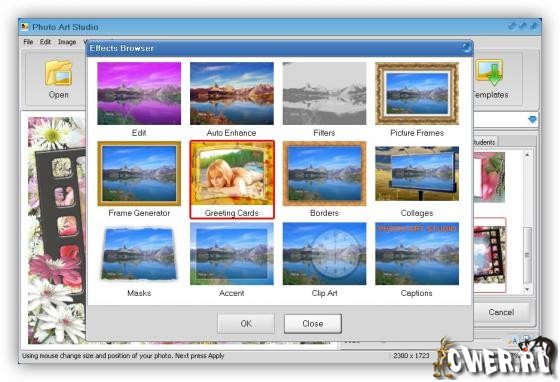Viewport: 560px width, 382px height.
Task: Select the pink flower template thumbnail
Action: [489, 177]
